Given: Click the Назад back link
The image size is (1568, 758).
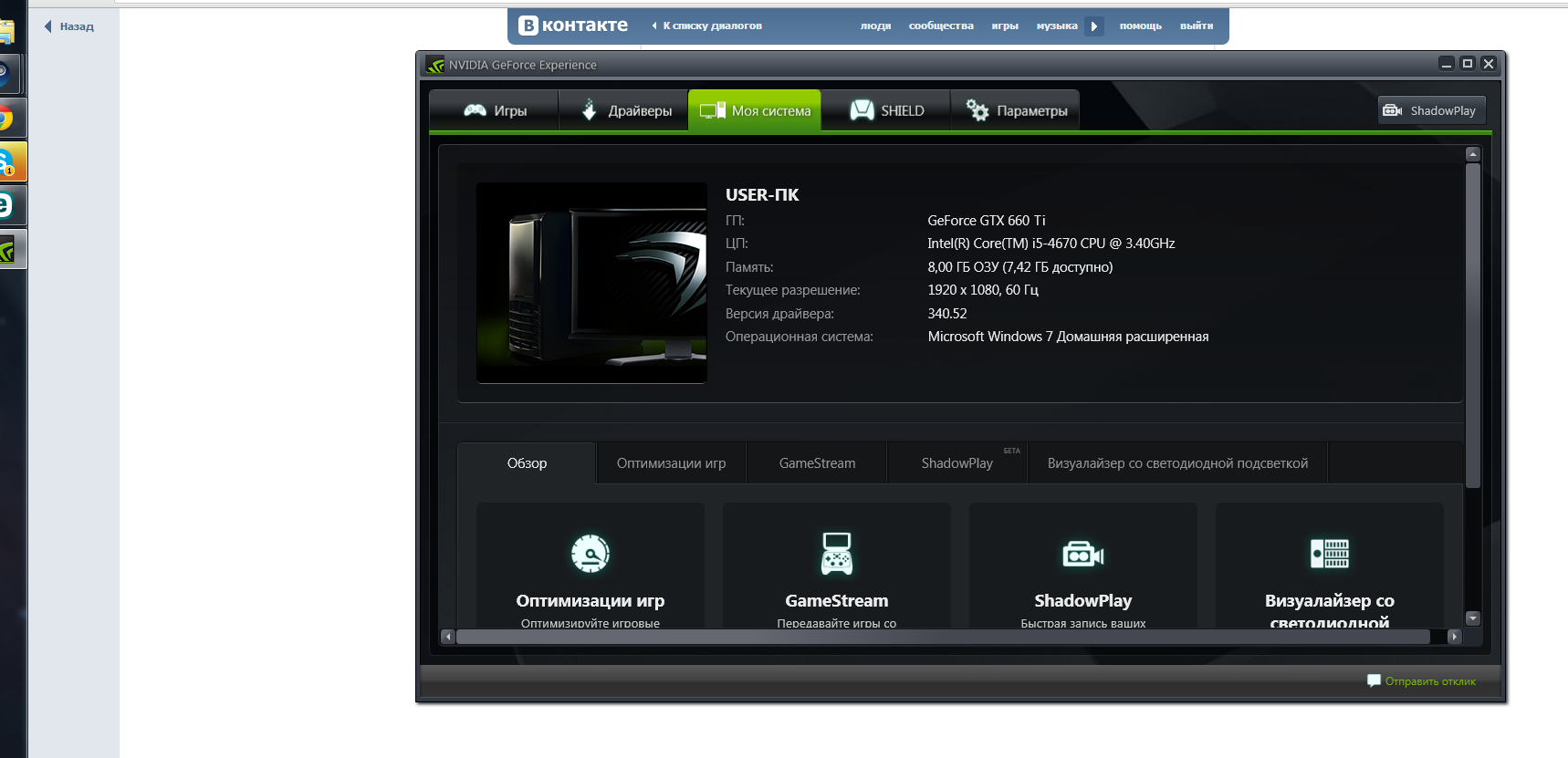Looking at the screenshot, I should click(69, 26).
